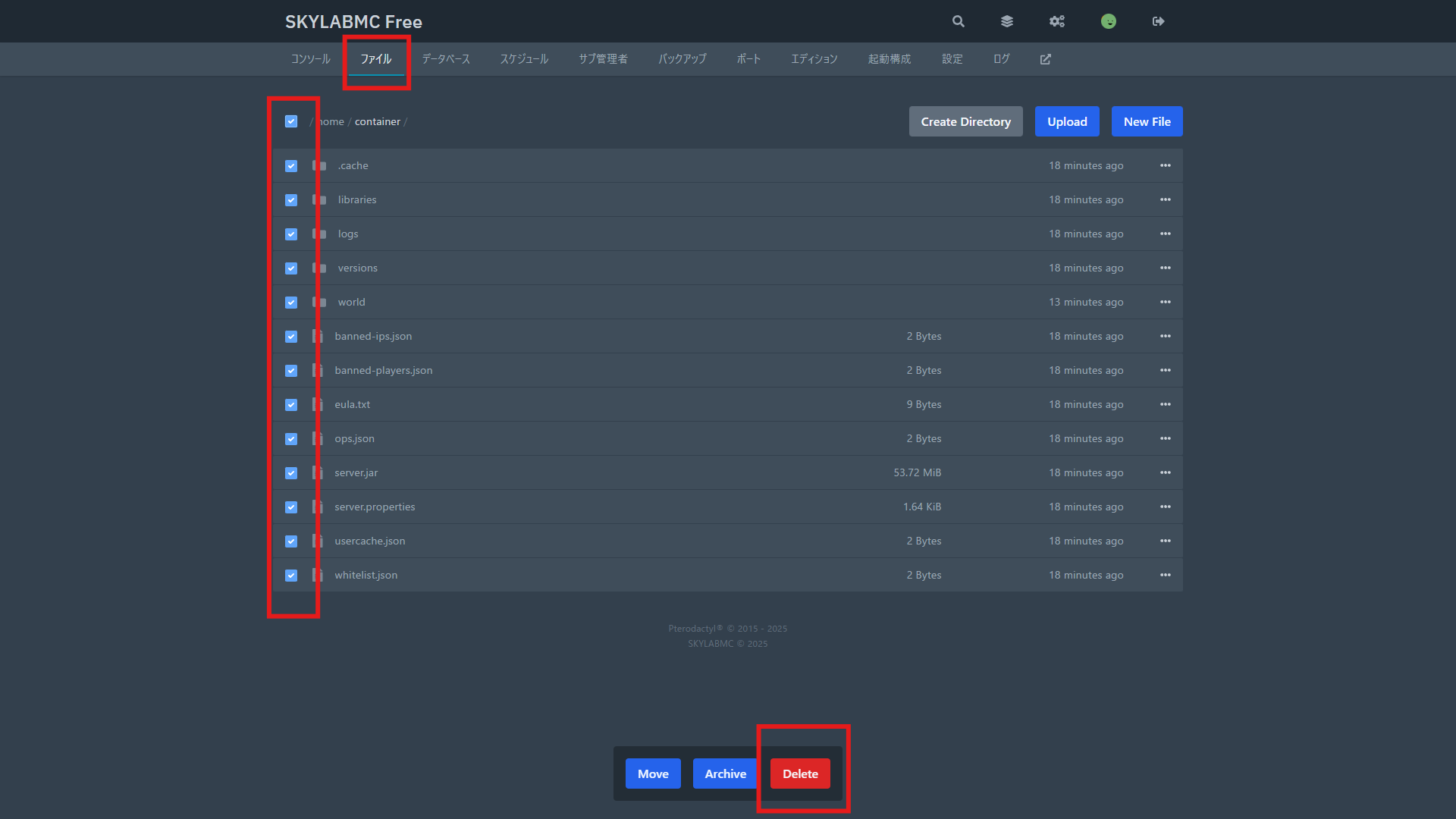The height and width of the screenshot is (819, 1456).
Task: Open three-dot menu for server.properties
Action: 1165,507
